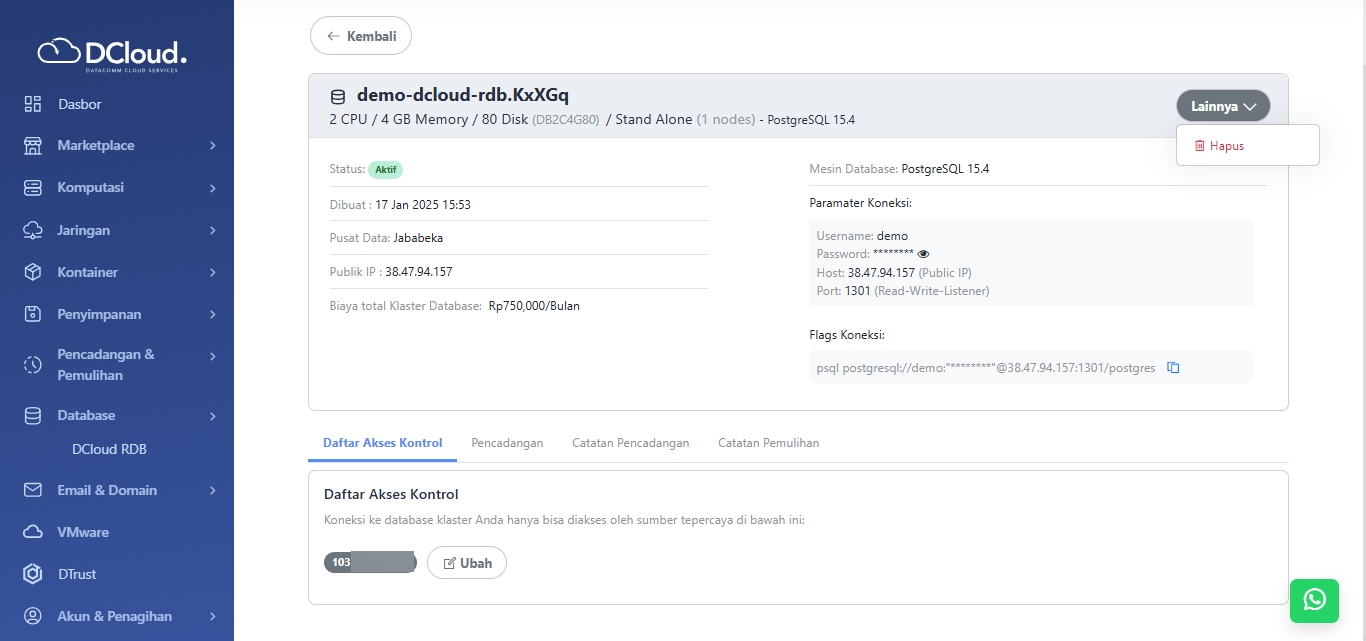Click the DTrust shield icon

[x=33, y=574]
